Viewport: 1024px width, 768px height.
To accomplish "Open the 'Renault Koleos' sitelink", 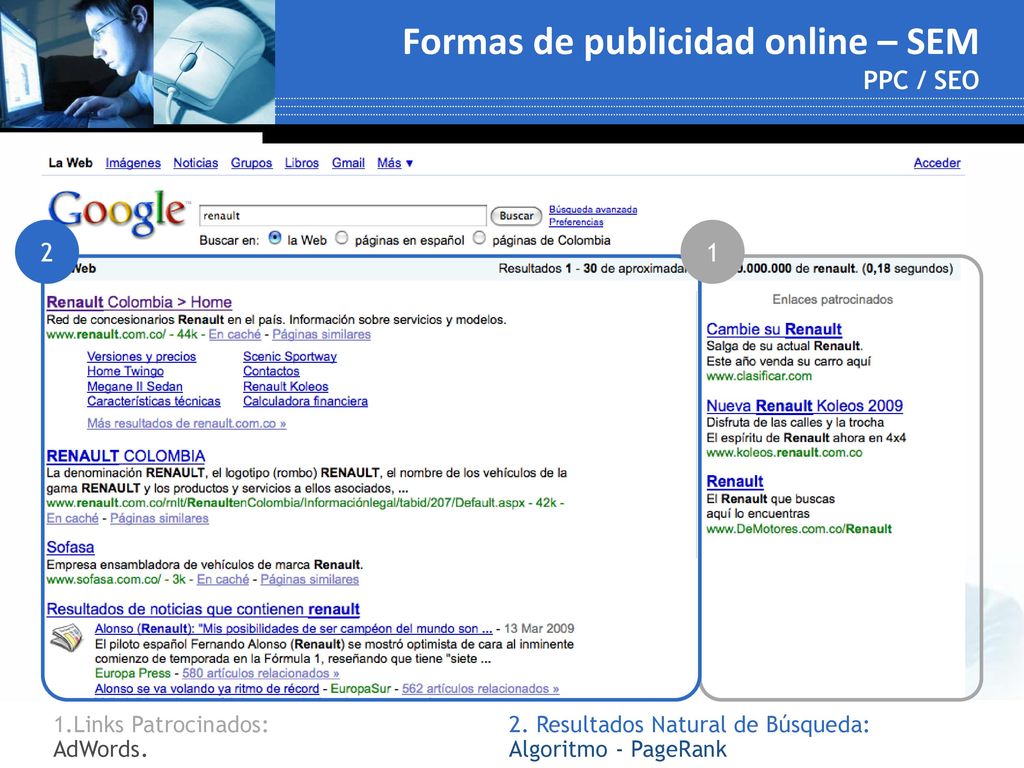I will [x=285, y=387].
